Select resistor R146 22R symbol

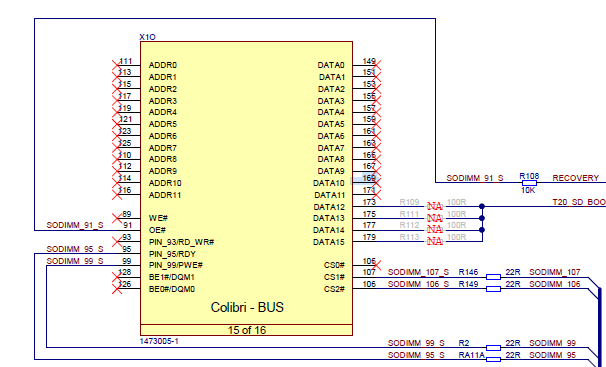point(493,277)
